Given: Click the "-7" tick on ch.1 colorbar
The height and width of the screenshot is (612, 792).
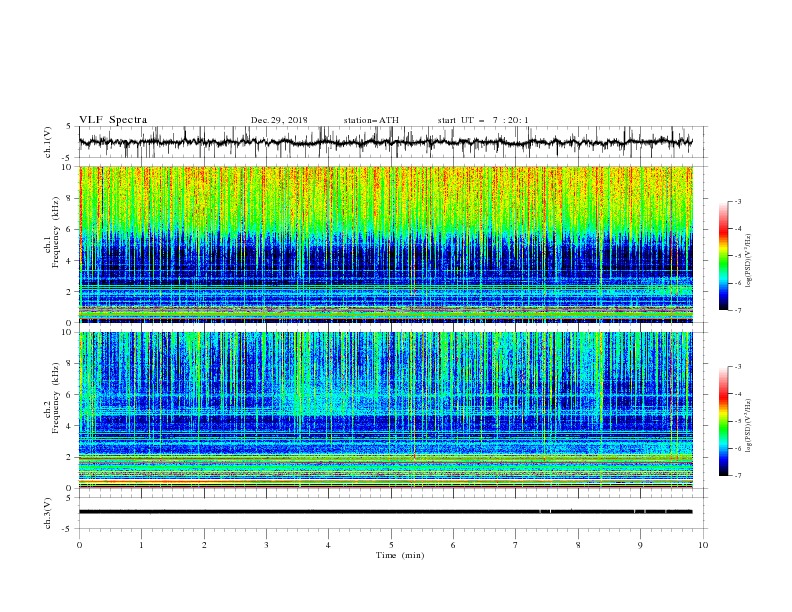Looking at the screenshot, I should point(737,311).
